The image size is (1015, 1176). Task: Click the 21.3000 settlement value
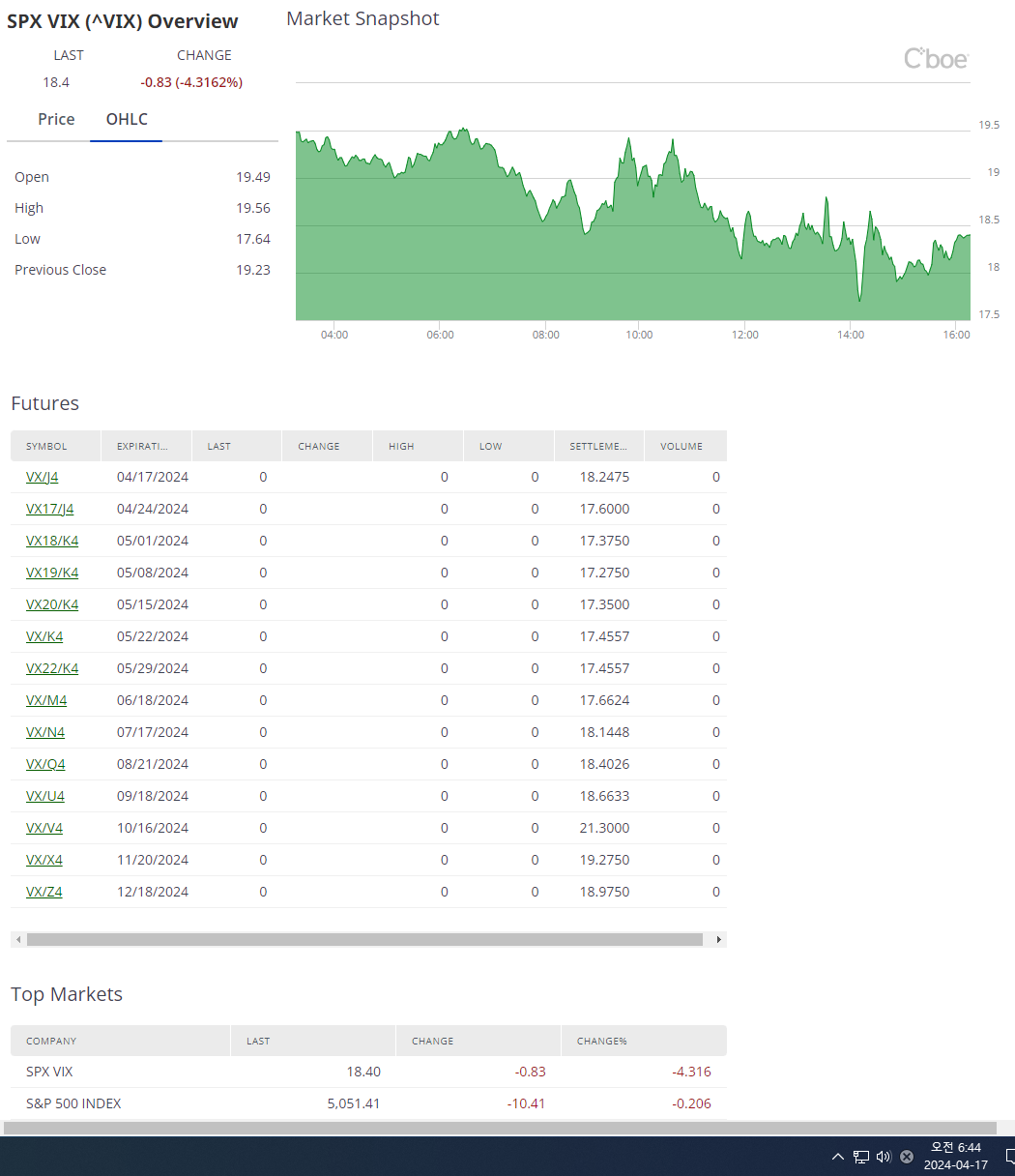coord(604,828)
